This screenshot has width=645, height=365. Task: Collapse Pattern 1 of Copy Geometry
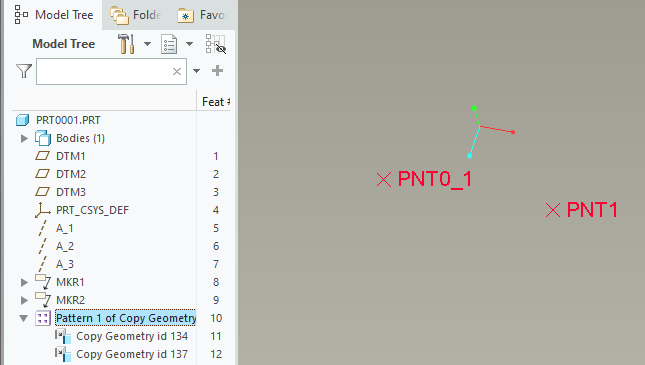[x=24, y=319]
